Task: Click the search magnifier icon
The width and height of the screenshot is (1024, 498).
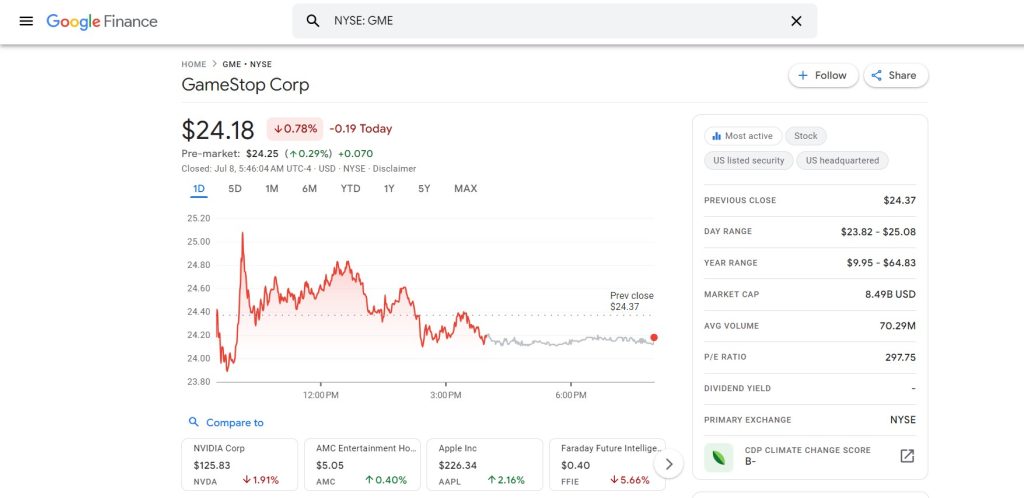Action: pos(313,21)
